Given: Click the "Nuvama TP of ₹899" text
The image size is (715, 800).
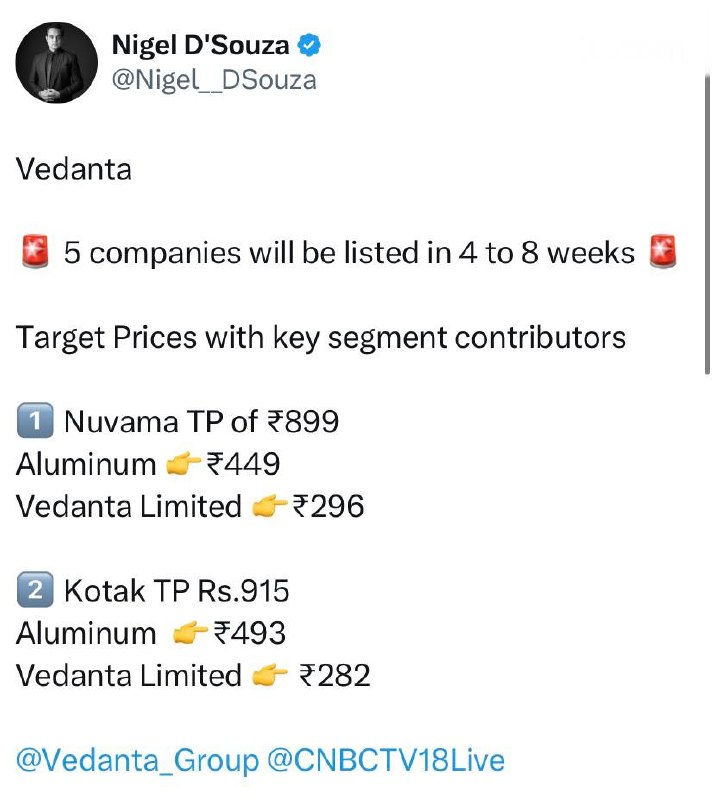Looking at the screenshot, I should pyautogui.click(x=201, y=422).
